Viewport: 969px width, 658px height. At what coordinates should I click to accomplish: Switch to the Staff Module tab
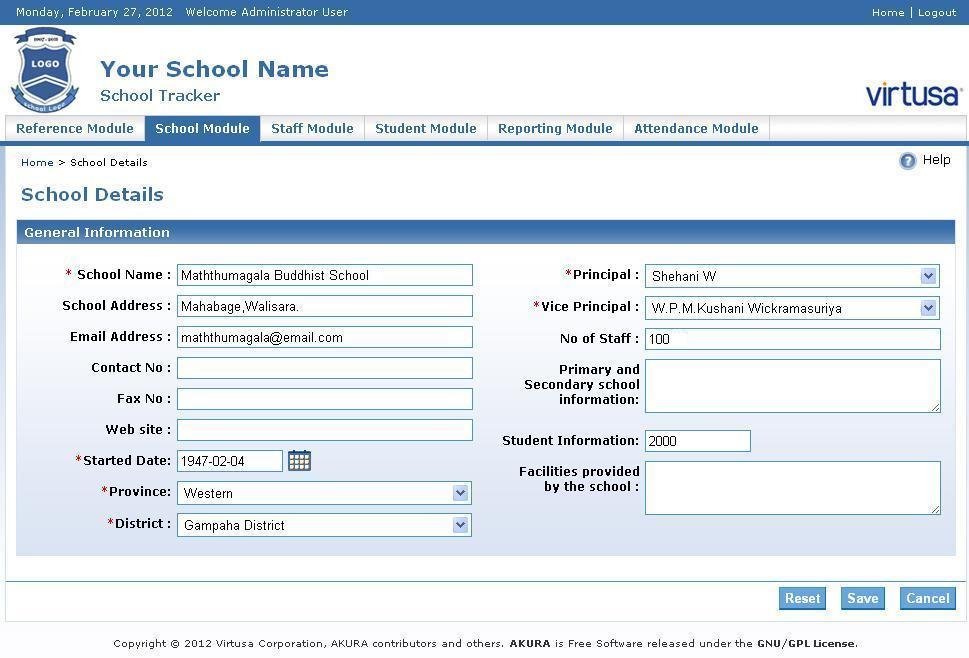[x=311, y=128]
